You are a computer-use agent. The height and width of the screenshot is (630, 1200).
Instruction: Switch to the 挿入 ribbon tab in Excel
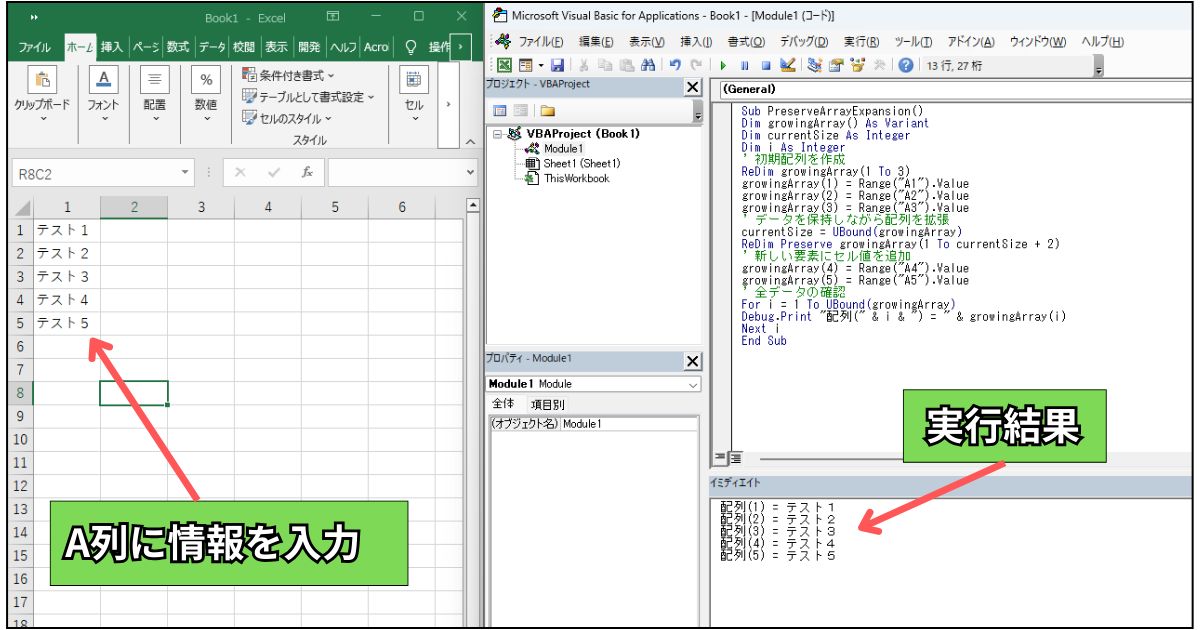pos(112,47)
